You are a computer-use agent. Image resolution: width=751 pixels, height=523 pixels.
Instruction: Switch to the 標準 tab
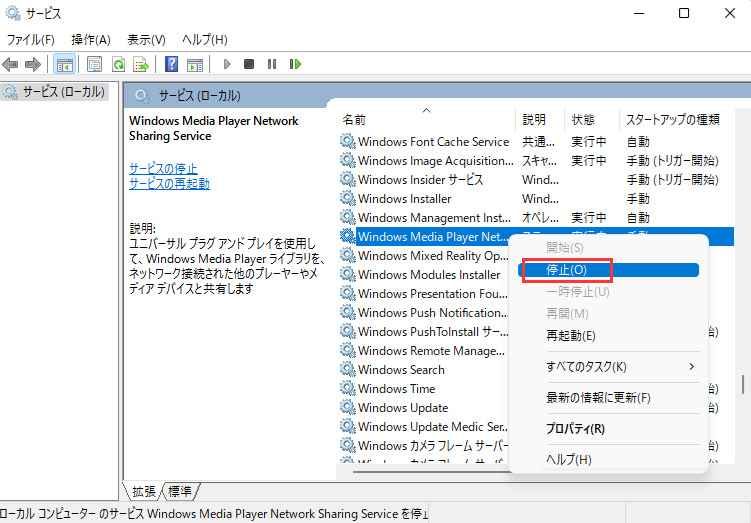coord(180,491)
